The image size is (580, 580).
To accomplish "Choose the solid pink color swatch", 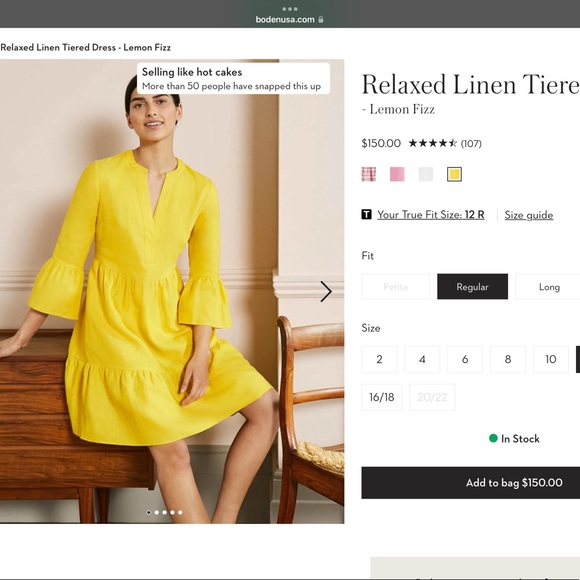I will click(x=397, y=174).
